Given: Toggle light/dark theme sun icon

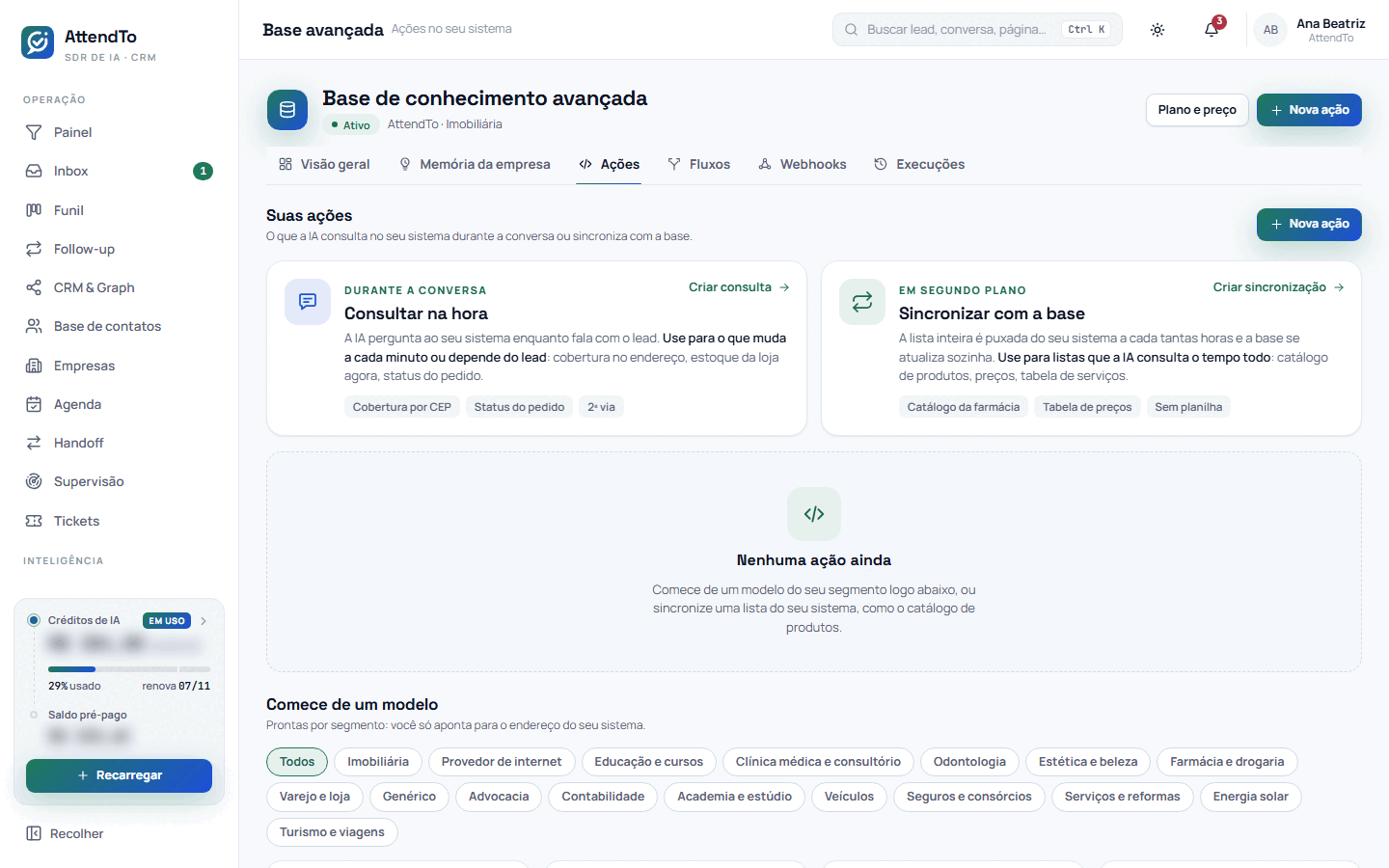Looking at the screenshot, I should pos(1157,30).
